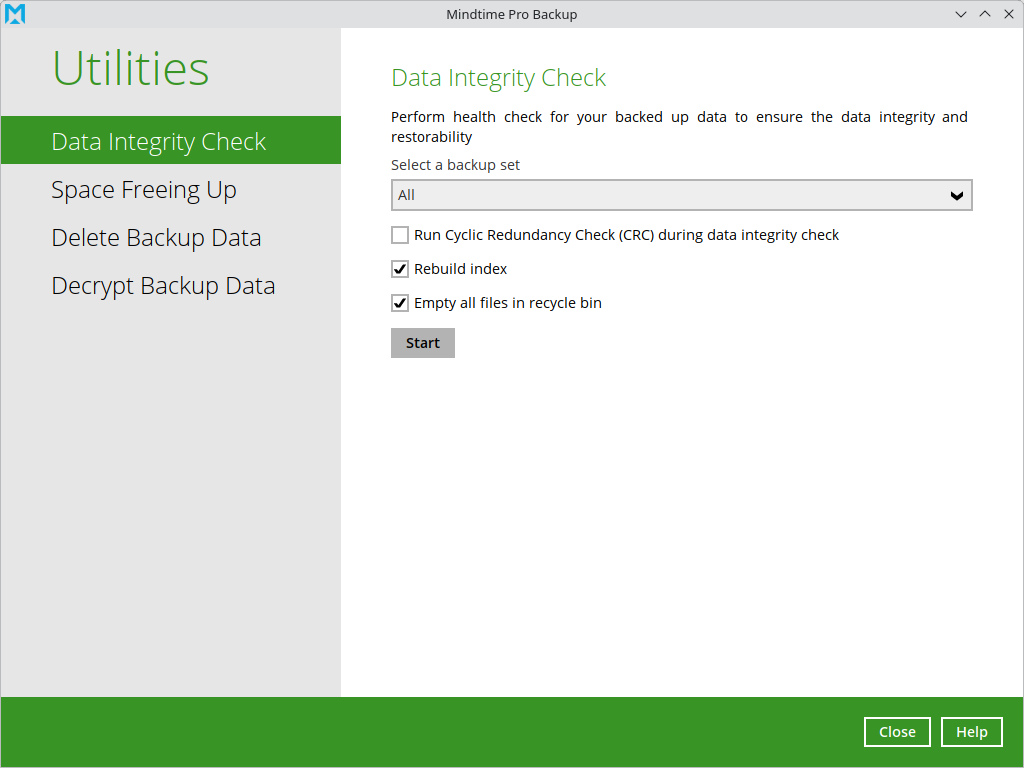1024x768 pixels.
Task: Switch to Space Freeing Up utility
Action: [x=144, y=190]
